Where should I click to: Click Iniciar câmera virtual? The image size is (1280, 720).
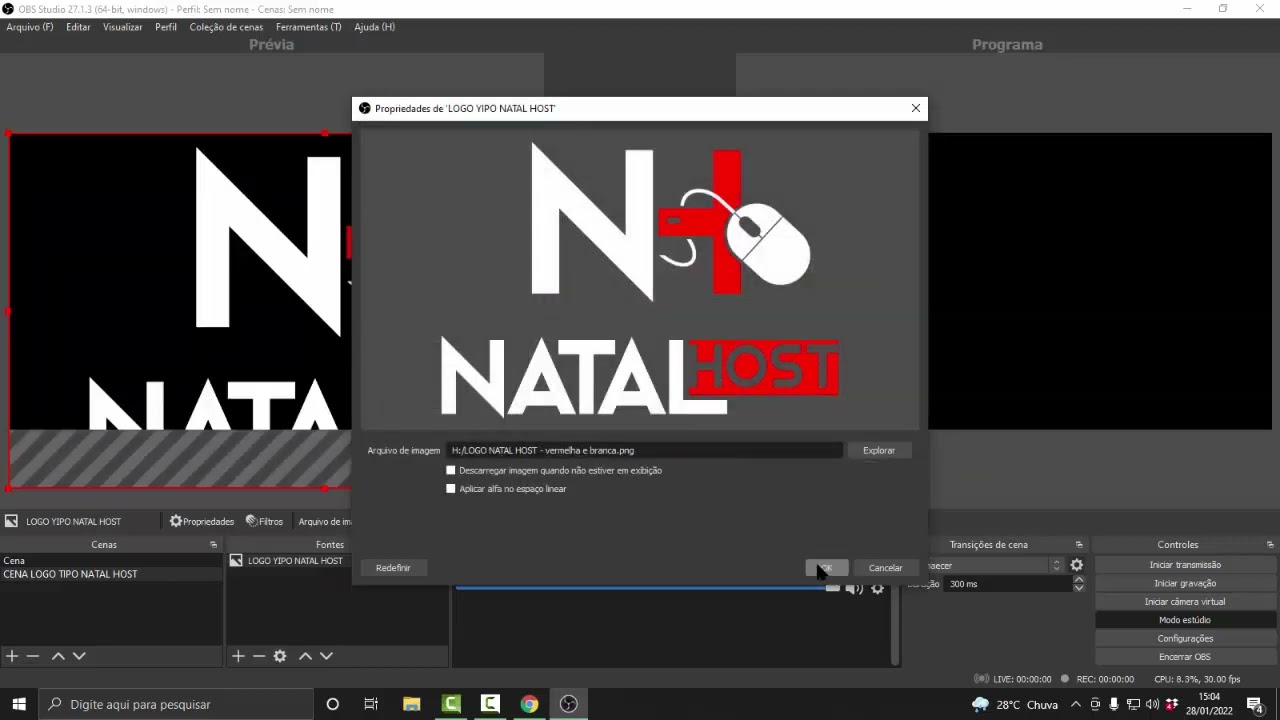tap(1185, 602)
